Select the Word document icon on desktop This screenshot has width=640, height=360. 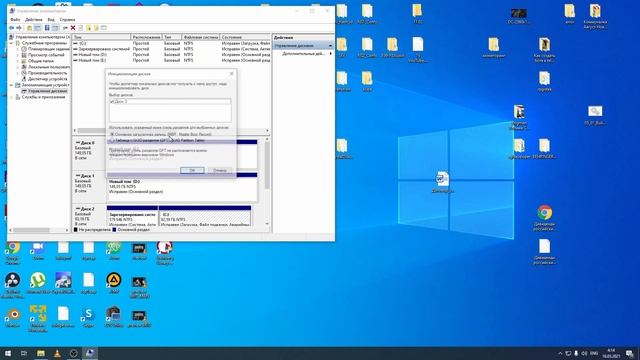[x=442, y=182]
